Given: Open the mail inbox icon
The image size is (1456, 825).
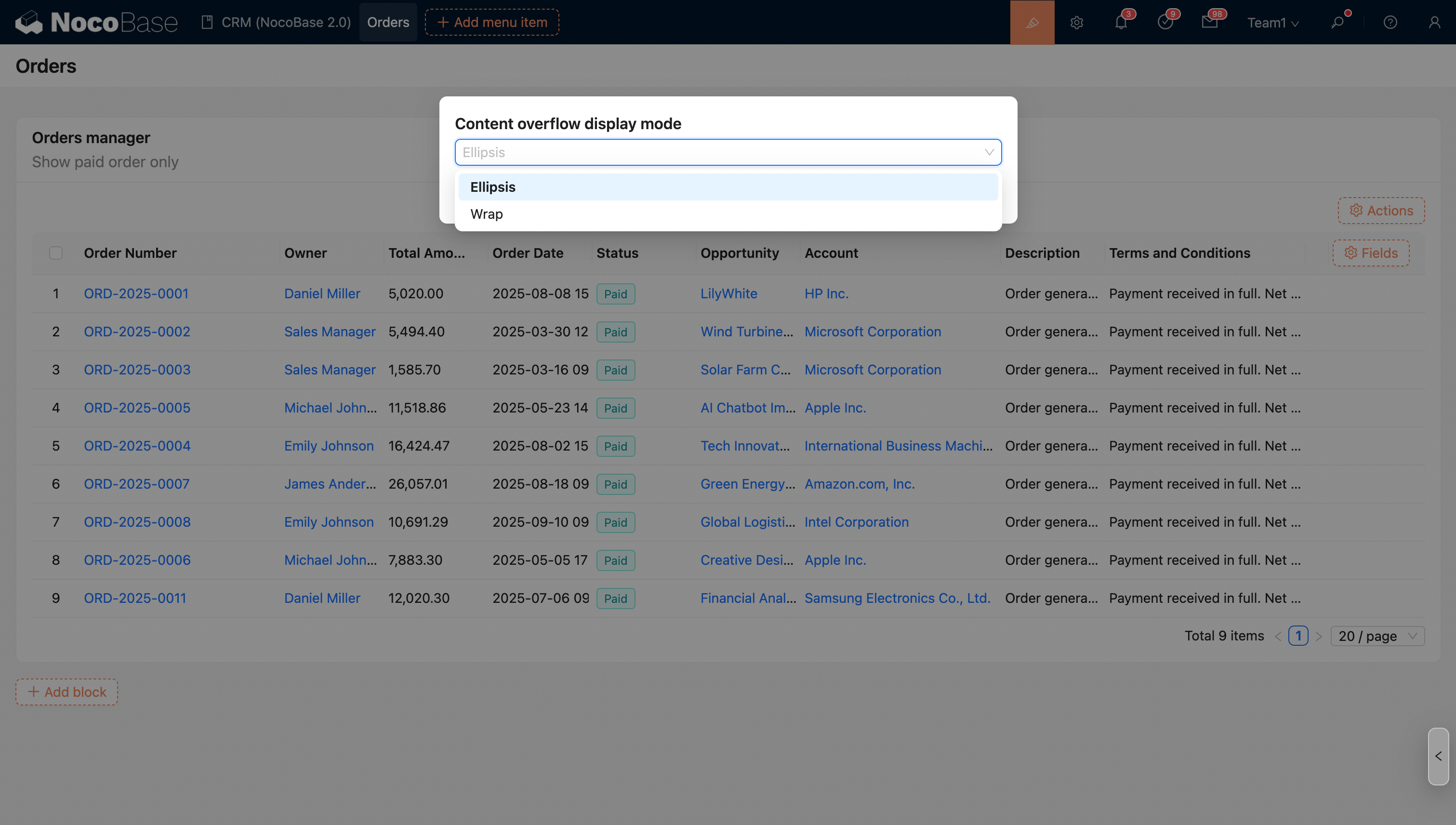Looking at the screenshot, I should click(1209, 22).
